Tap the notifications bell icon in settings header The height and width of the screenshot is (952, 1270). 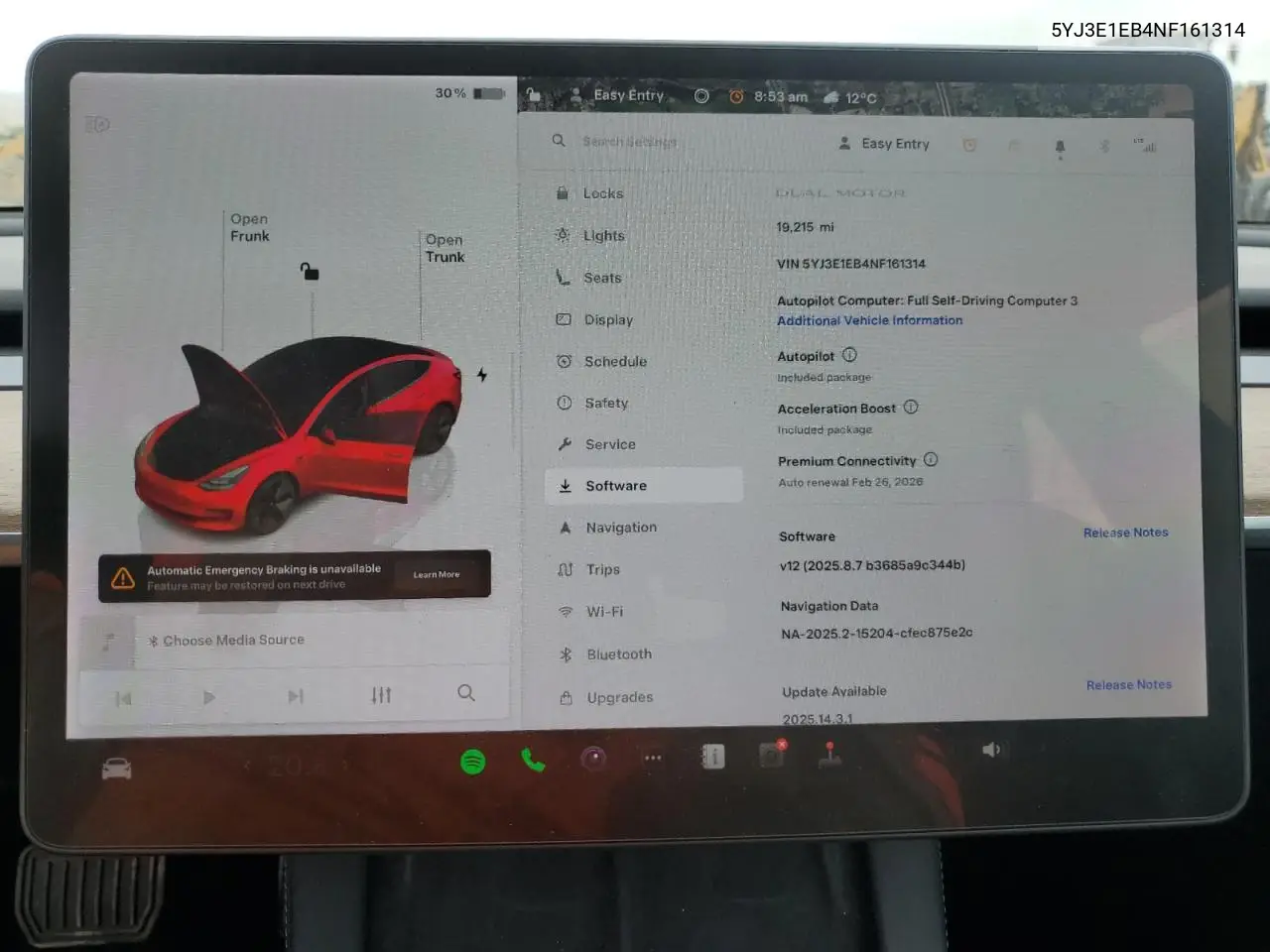1060,147
